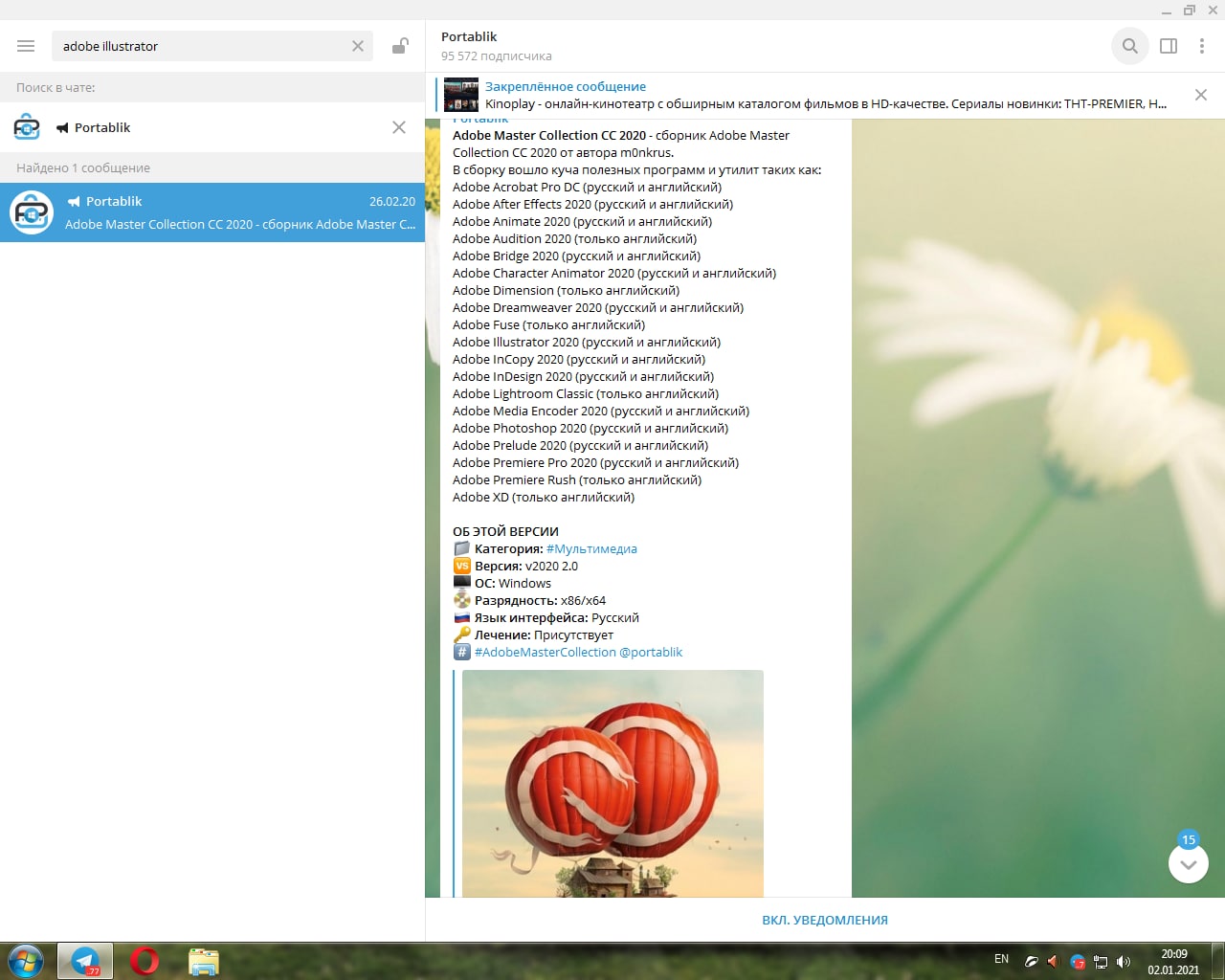Open the Windows Explorer taskbar icon
This screenshot has height=980, width=1225.
point(204,961)
